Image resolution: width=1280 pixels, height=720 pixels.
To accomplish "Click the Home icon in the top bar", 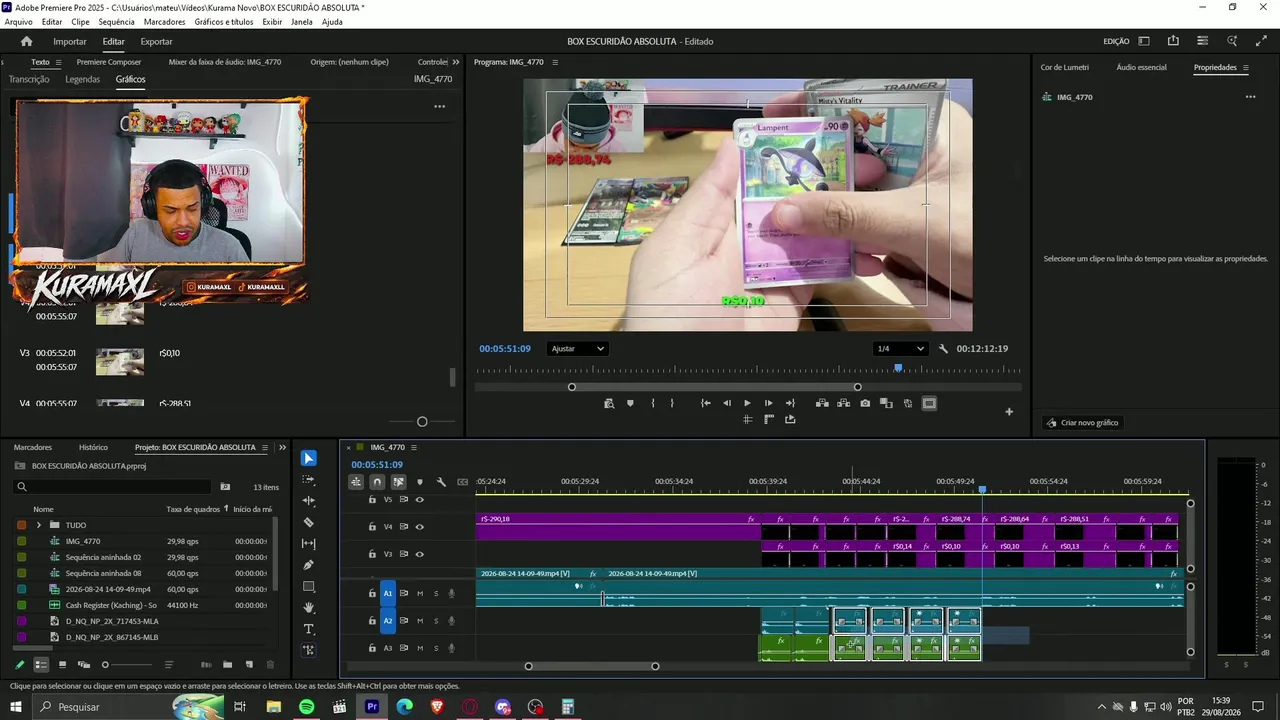I will point(27,41).
